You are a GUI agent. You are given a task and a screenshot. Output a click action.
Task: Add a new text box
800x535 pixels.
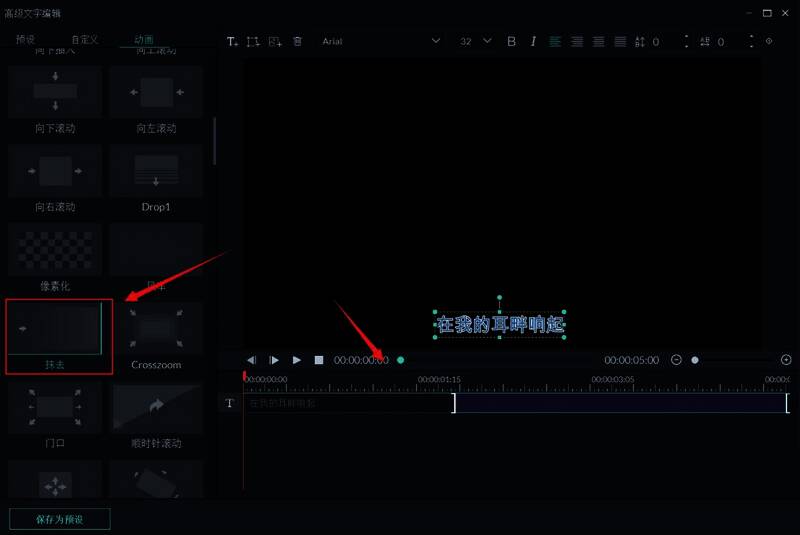pos(232,42)
